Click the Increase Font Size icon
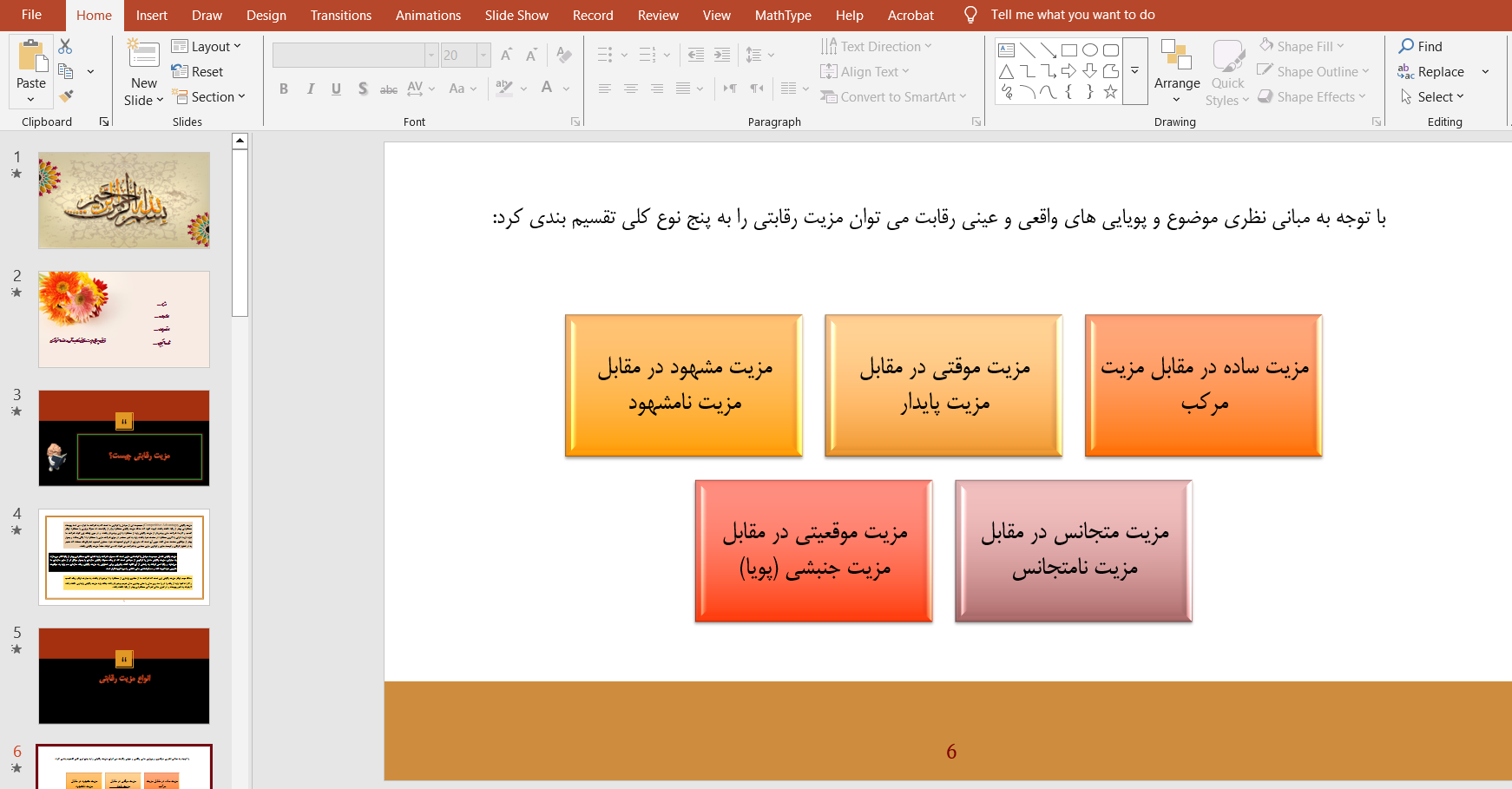Viewport: 1512px width, 789px height. [x=506, y=55]
